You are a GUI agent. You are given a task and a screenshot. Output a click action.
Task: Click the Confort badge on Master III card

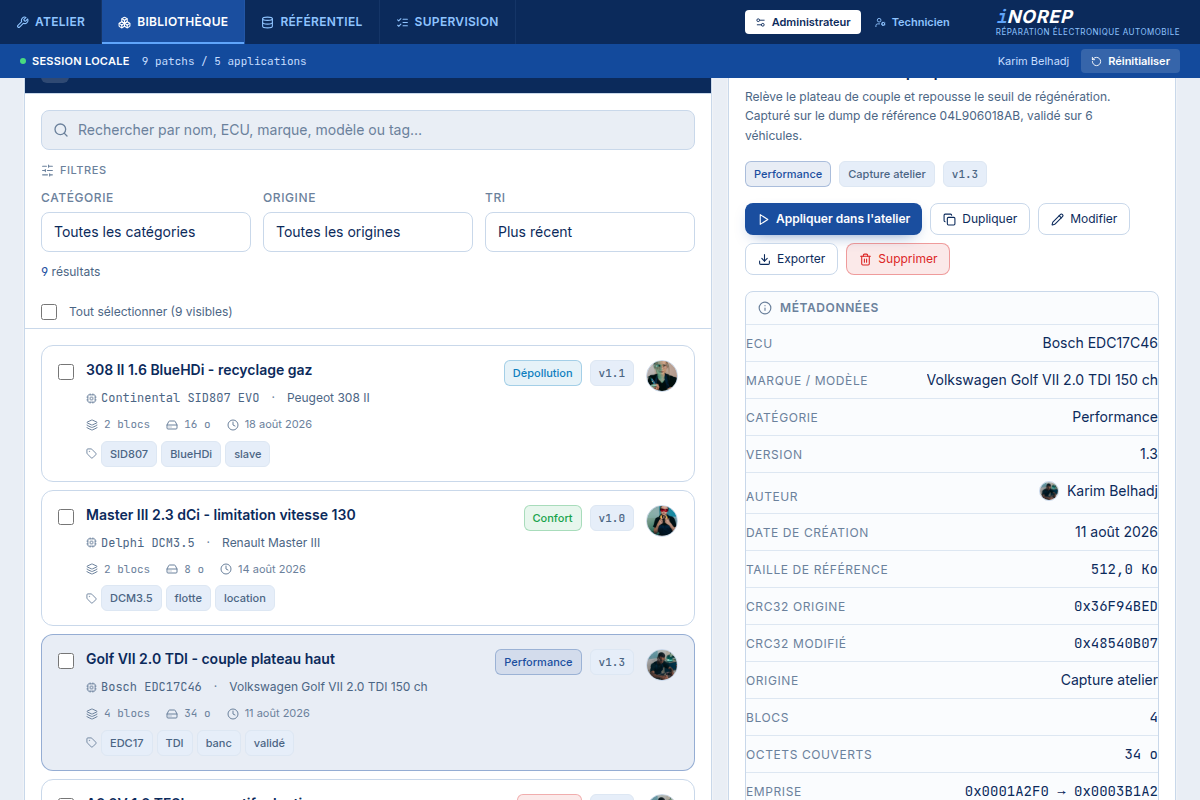click(553, 518)
